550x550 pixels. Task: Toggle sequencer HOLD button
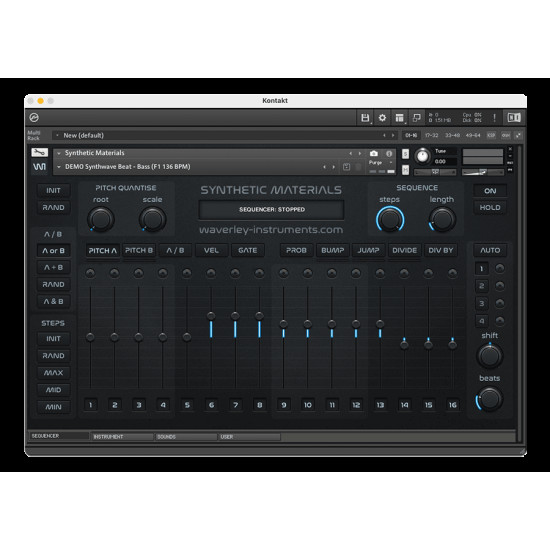[490, 208]
